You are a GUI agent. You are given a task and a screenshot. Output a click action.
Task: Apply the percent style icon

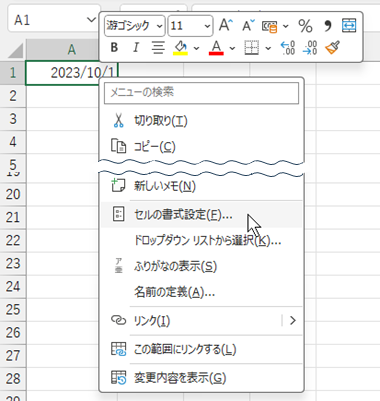[305, 26]
